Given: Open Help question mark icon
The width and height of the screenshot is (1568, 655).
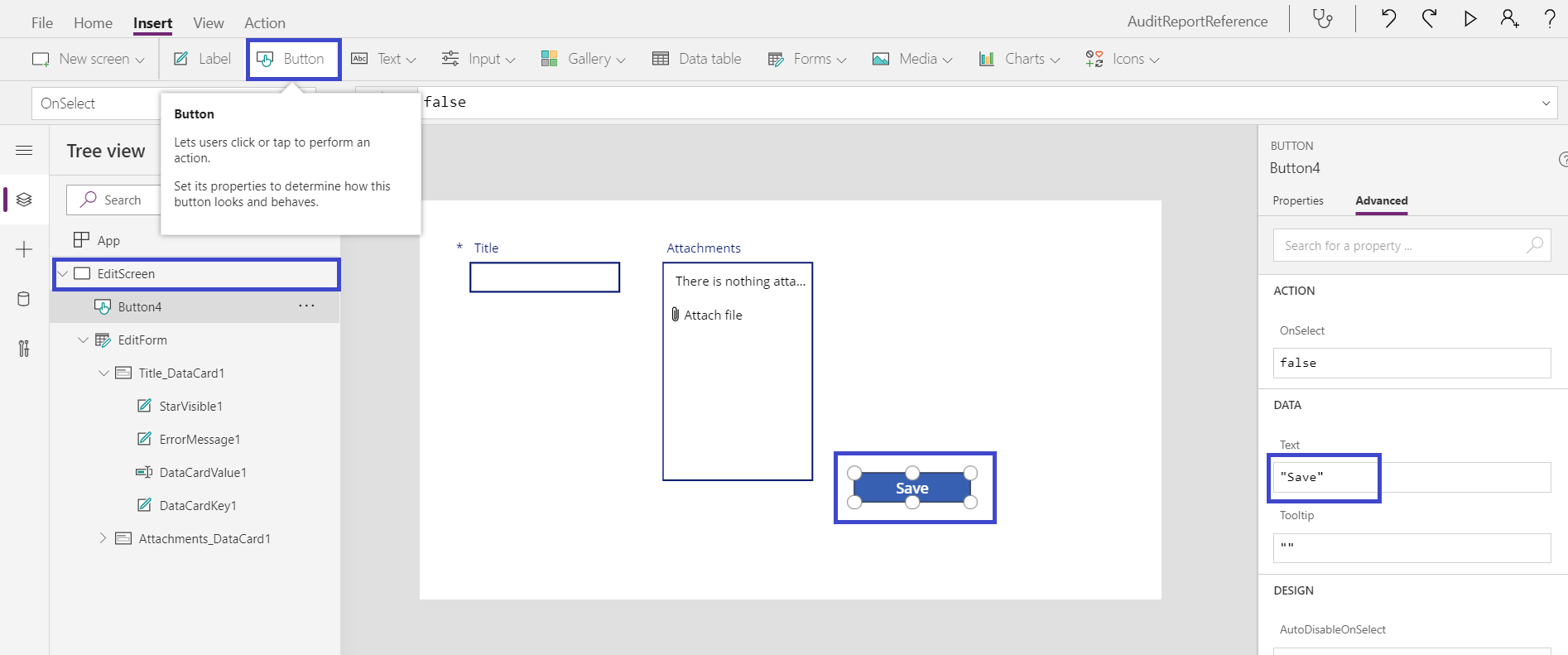Looking at the screenshot, I should tap(1550, 19).
